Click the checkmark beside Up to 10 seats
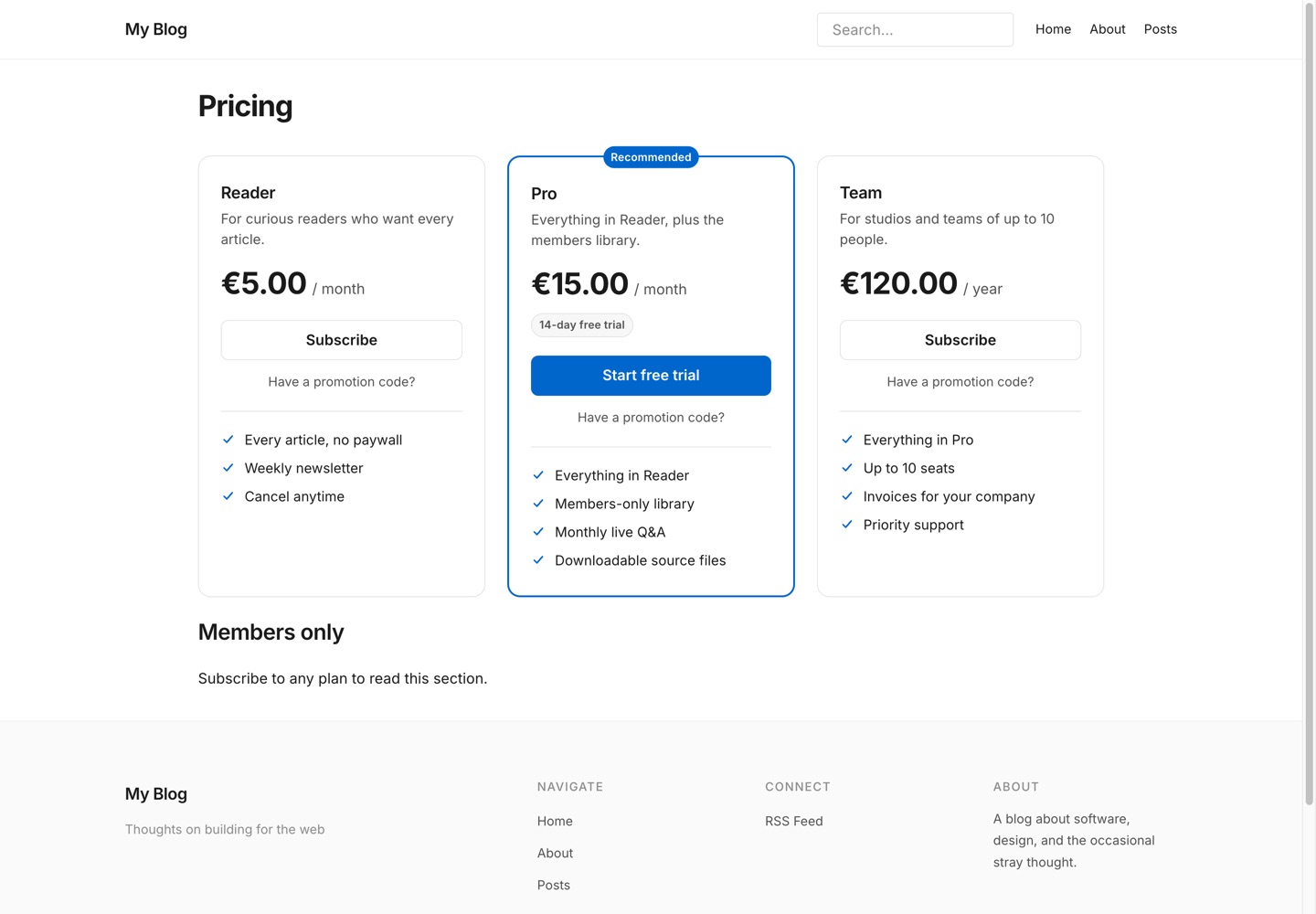The height and width of the screenshot is (914, 1316). 847,468
